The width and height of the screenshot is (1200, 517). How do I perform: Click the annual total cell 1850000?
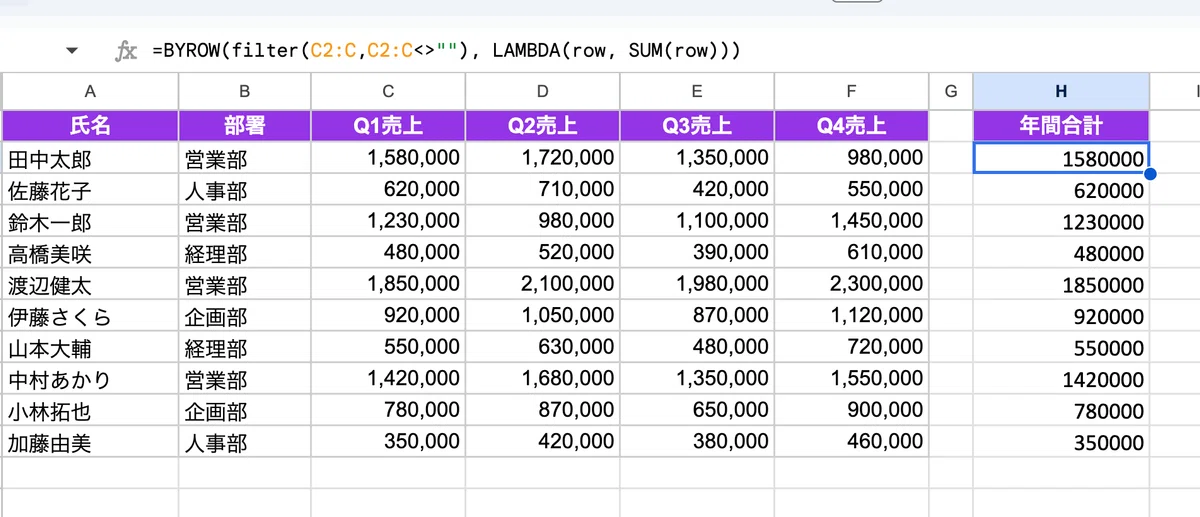[1061, 285]
